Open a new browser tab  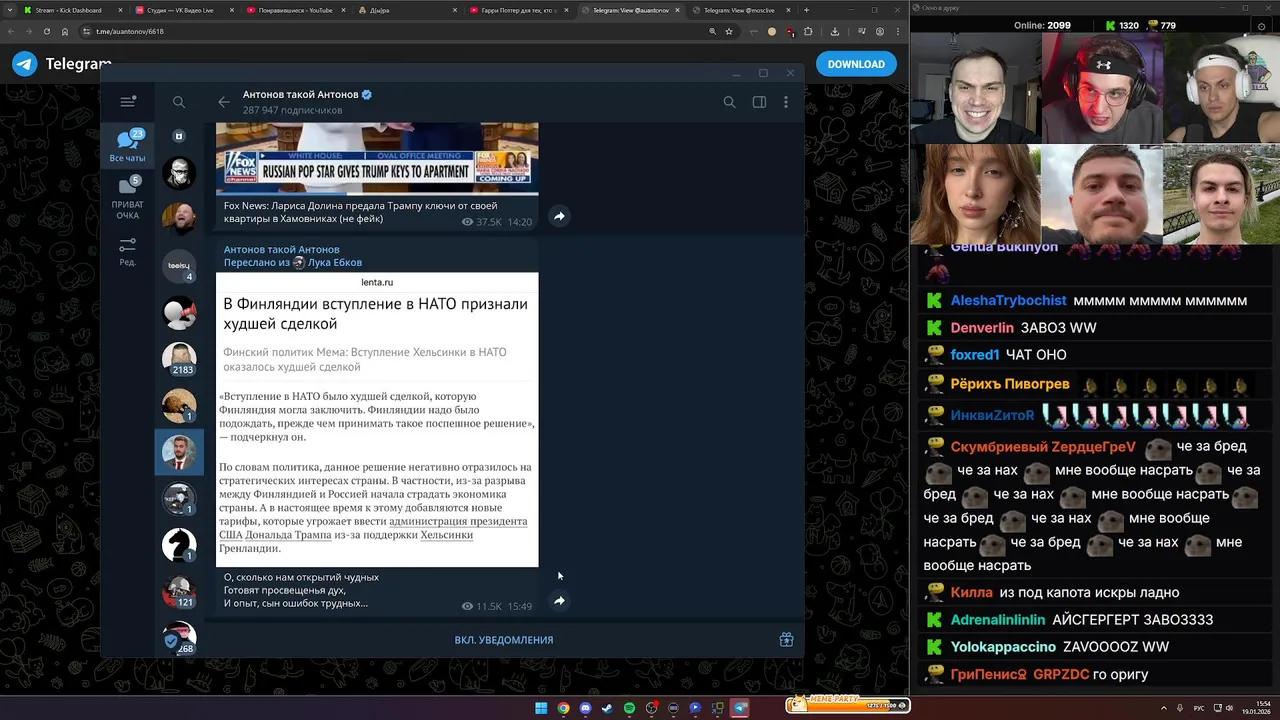pos(807,10)
